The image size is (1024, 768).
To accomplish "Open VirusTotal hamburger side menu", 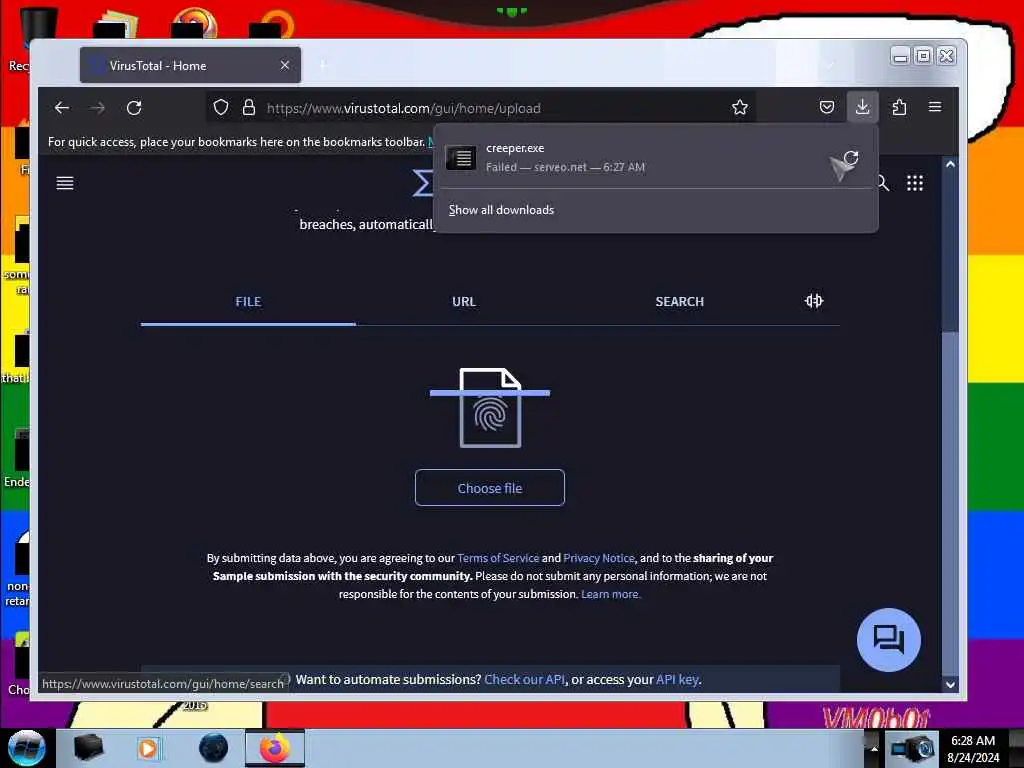I will tap(65, 183).
